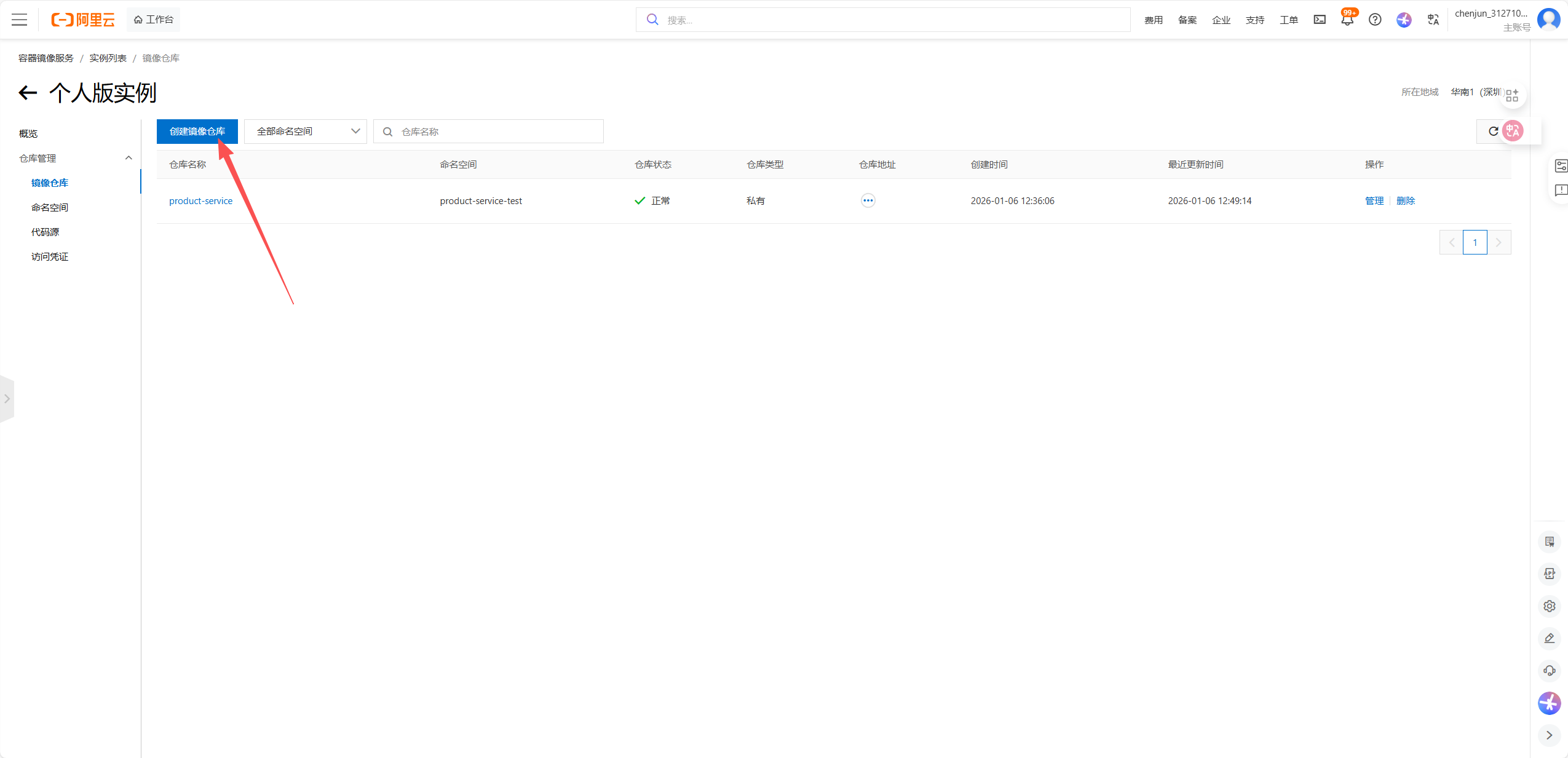
Task: Open the settings gear in the right sidebar
Action: [x=1549, y=606]
